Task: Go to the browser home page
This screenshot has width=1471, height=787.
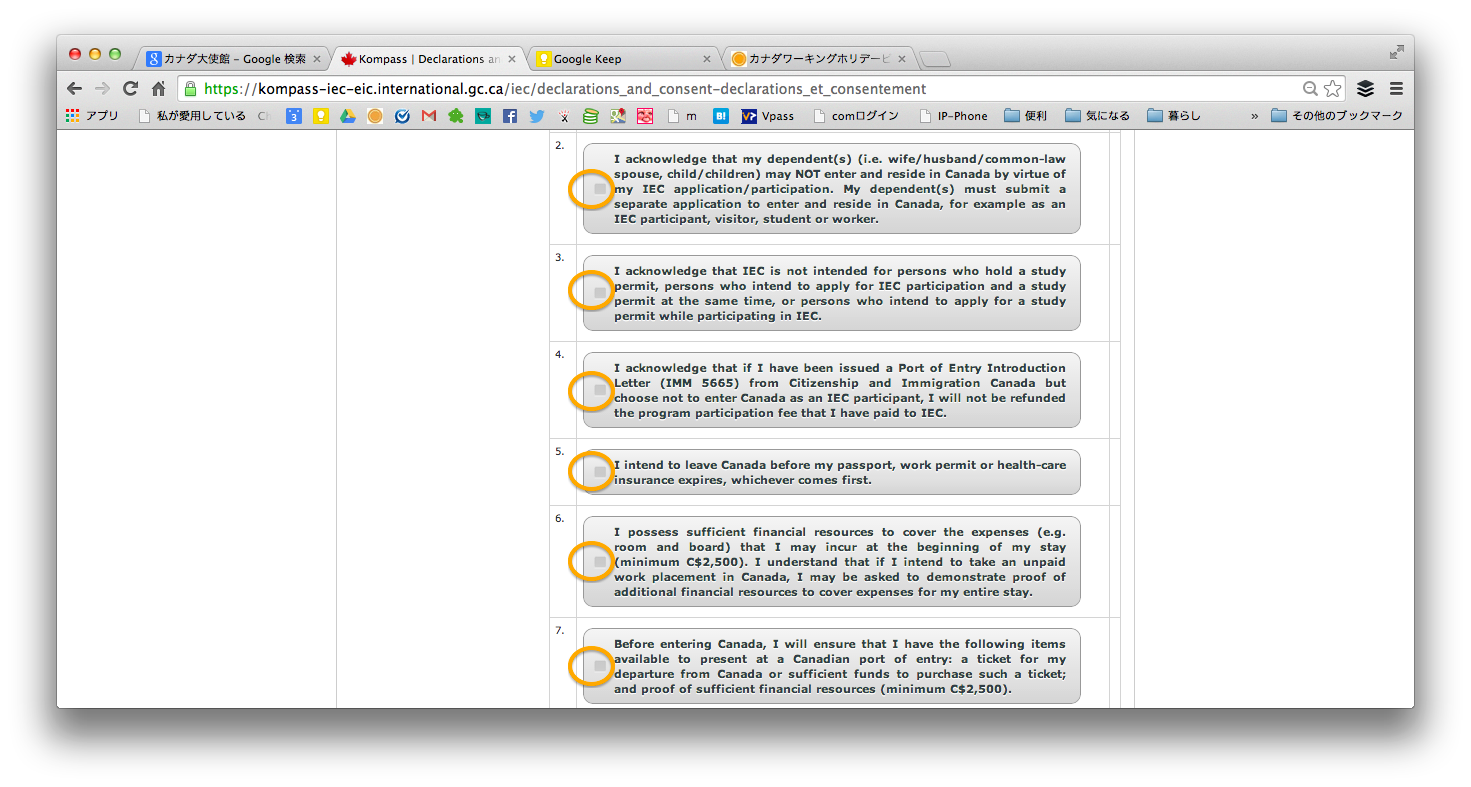Action: (x=158, y=89)
